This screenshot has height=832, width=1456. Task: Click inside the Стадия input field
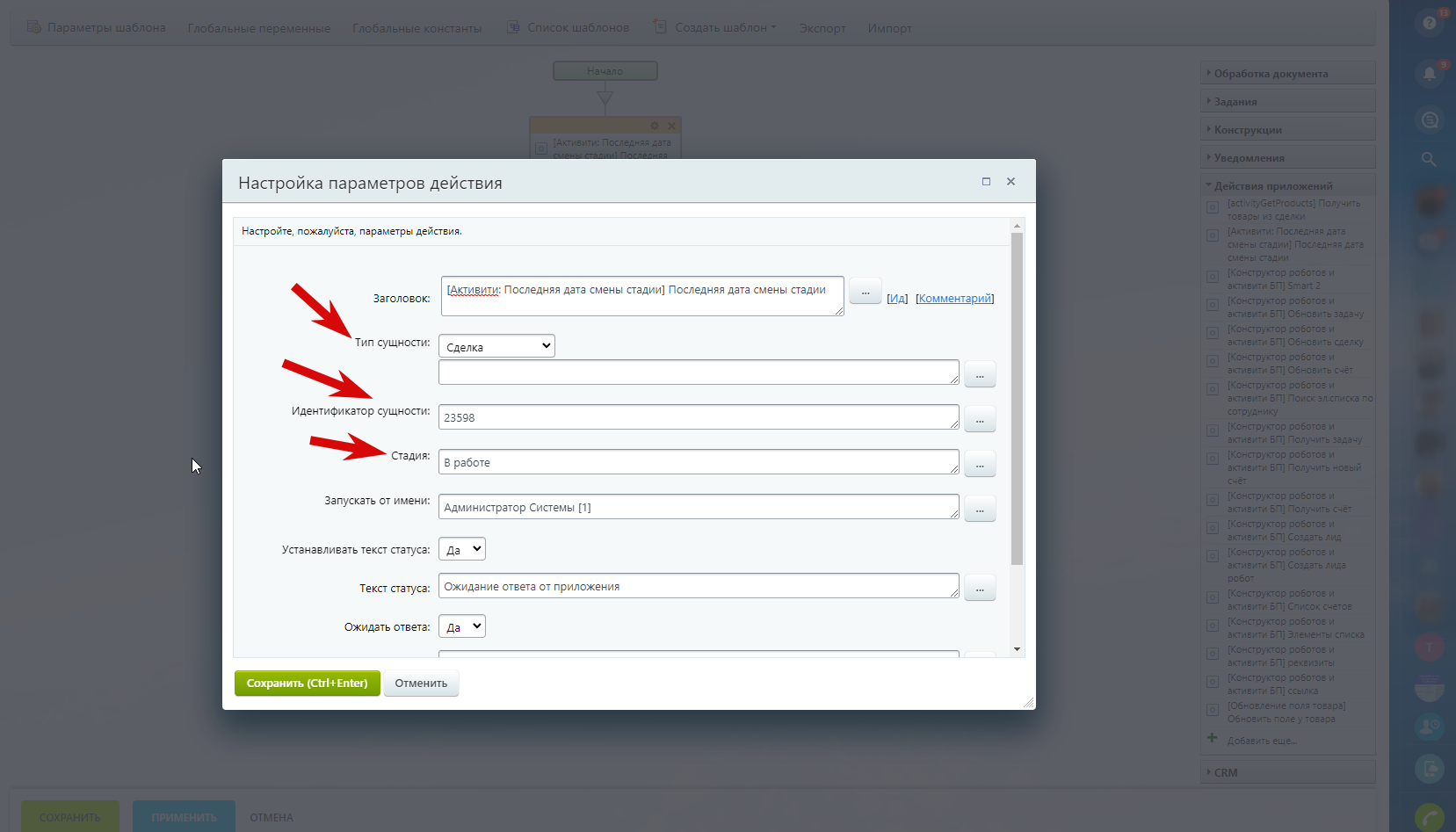(x=699, y=462)
